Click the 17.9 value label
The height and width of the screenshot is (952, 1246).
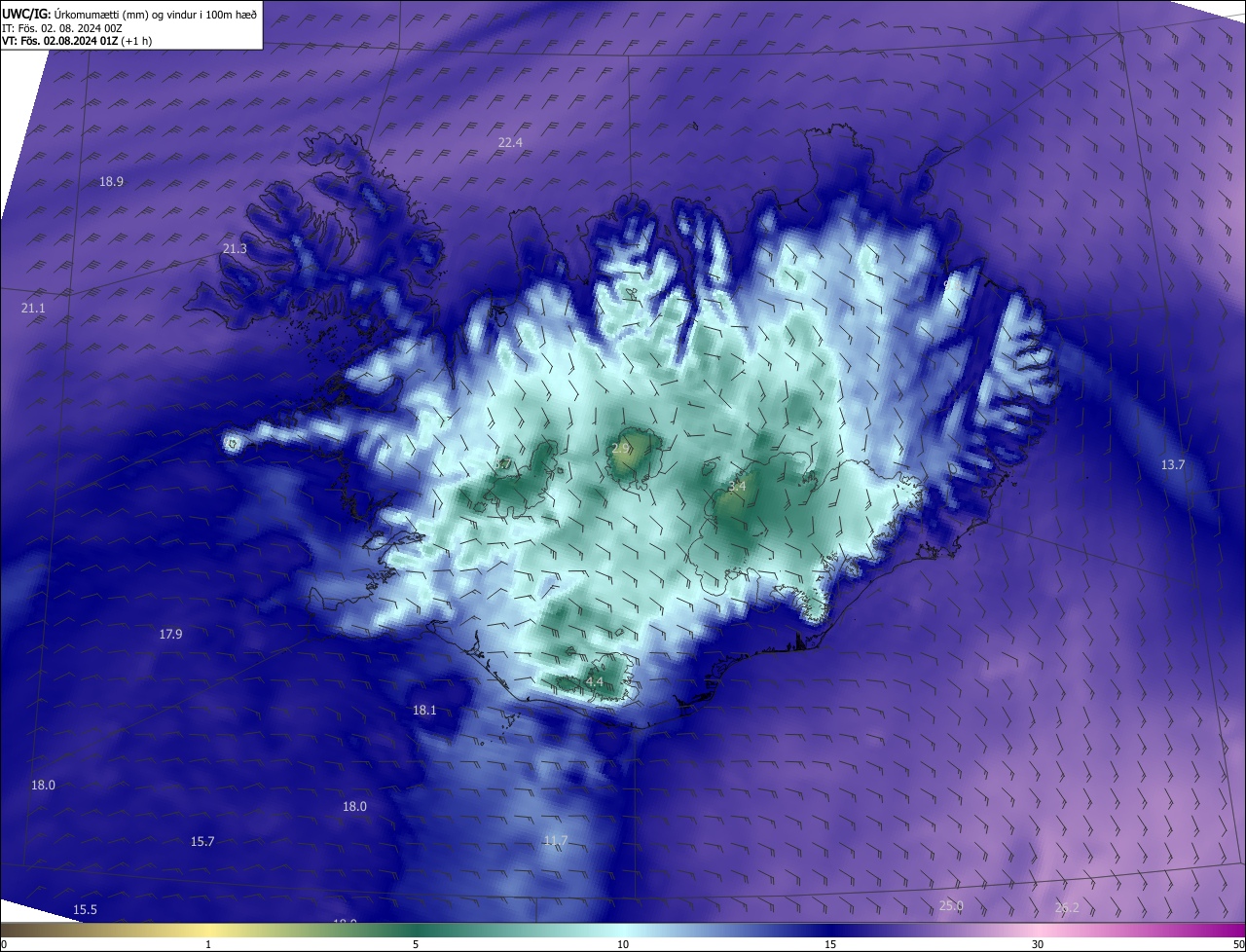tap(170, 634)
